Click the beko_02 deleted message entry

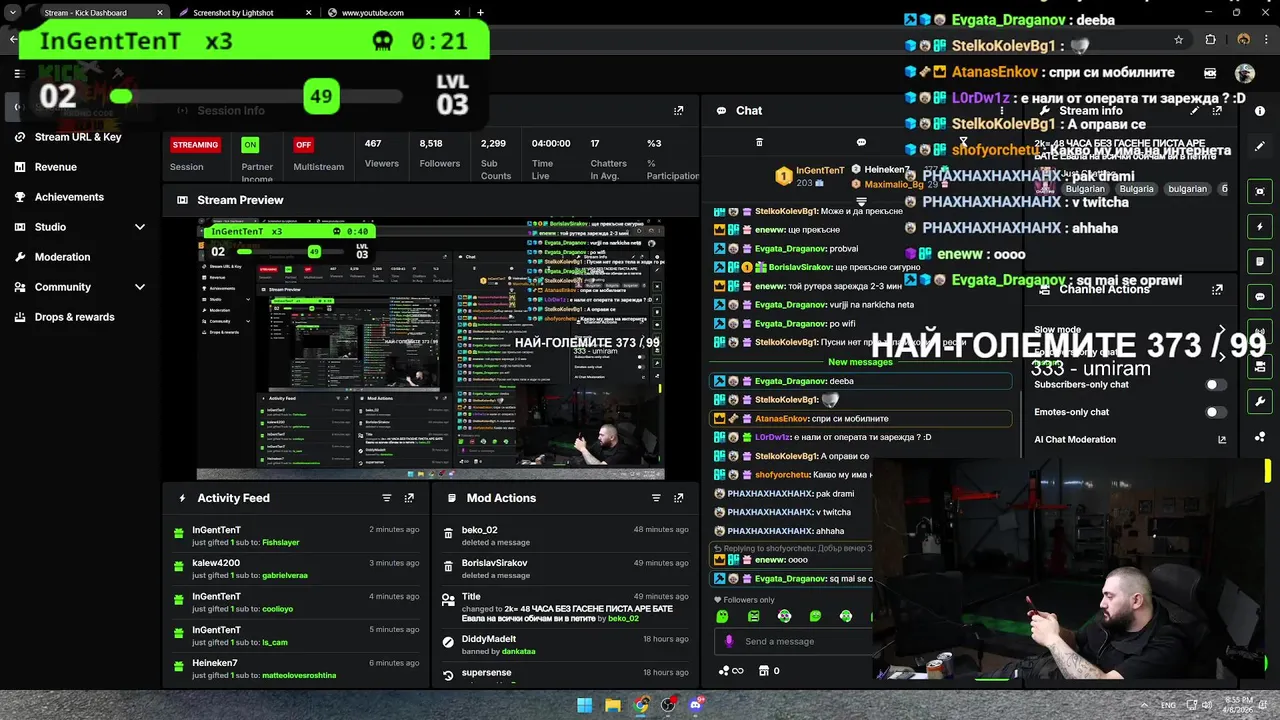[565, 536]
